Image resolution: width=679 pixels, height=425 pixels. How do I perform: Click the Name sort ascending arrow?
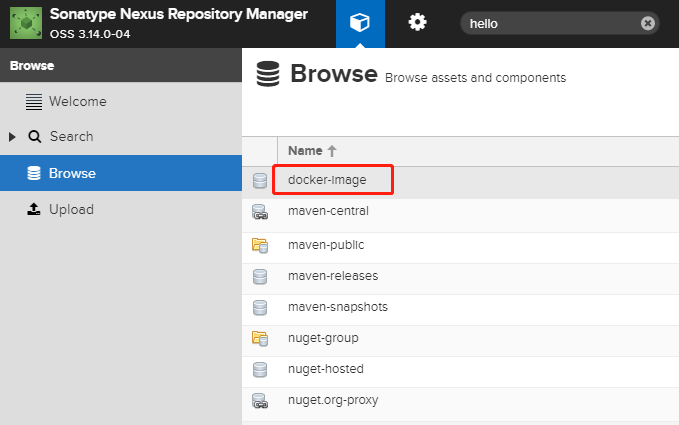(x=332, y=151)
